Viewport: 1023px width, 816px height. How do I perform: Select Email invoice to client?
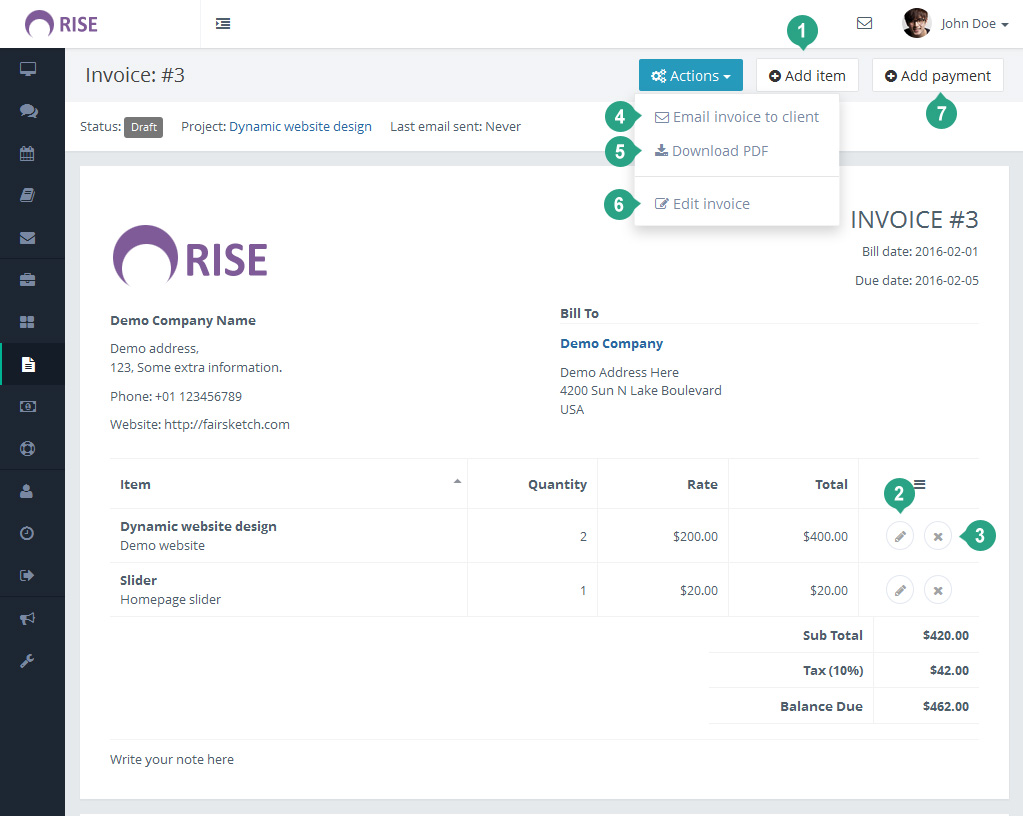click(x=736, y=117)
